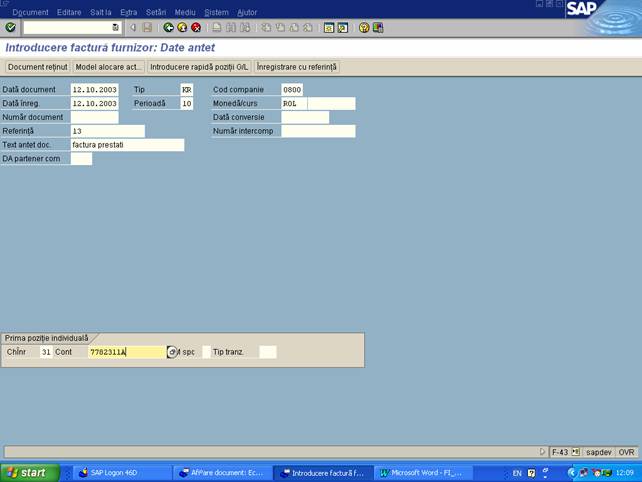Screen dimensions: 642x482
Task: Click the Referință input field
Action: [x=107, y=131]
